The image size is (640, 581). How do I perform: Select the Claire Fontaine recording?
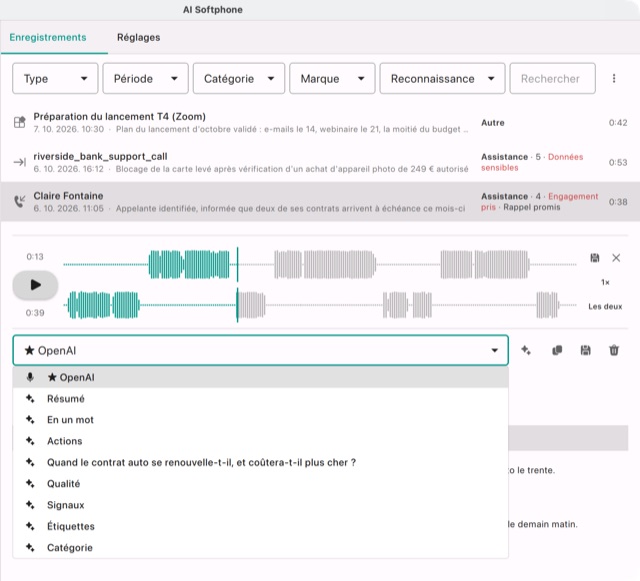pyautogui.click(x=320, y=202)
